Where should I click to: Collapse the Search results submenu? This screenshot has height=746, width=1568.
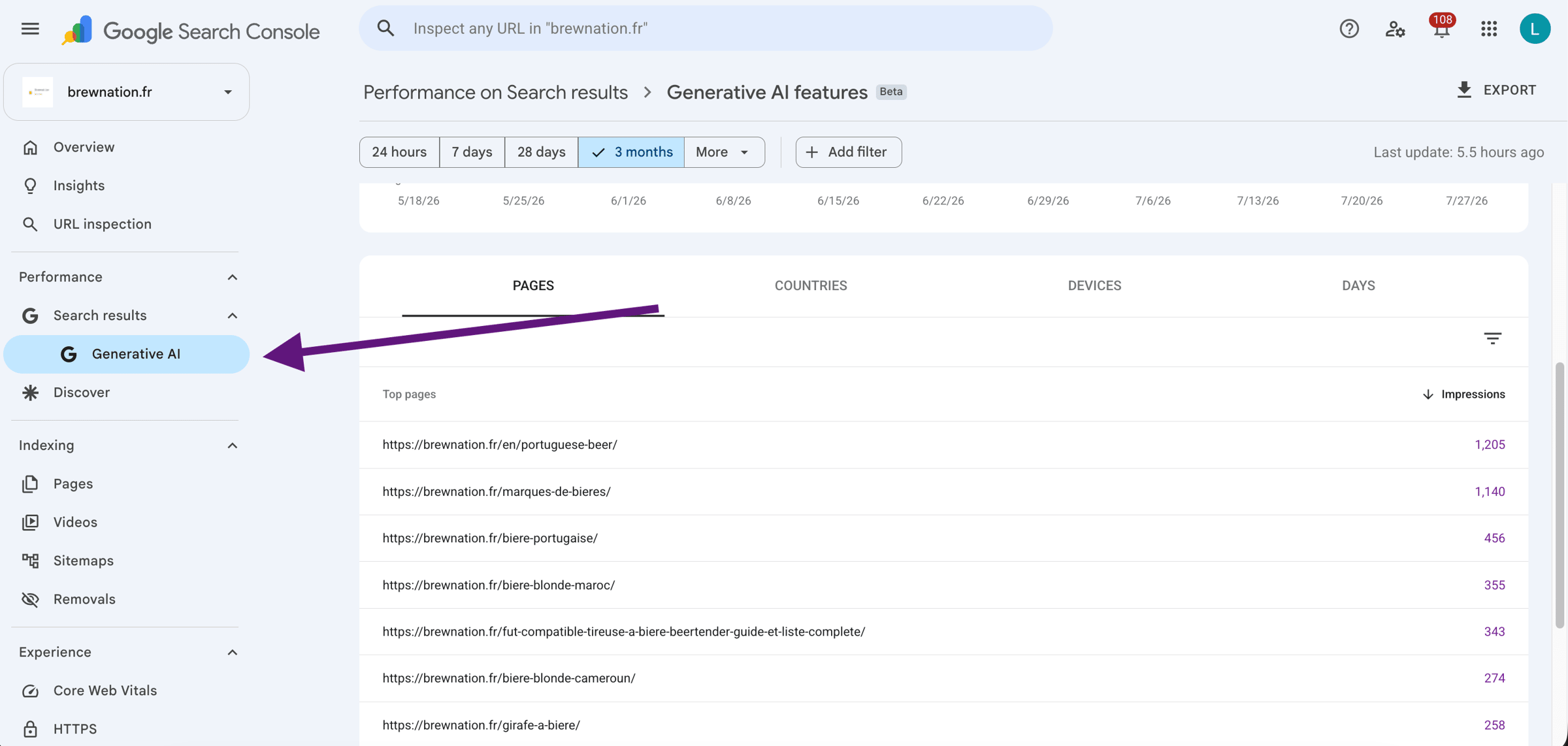click(232, 316)
